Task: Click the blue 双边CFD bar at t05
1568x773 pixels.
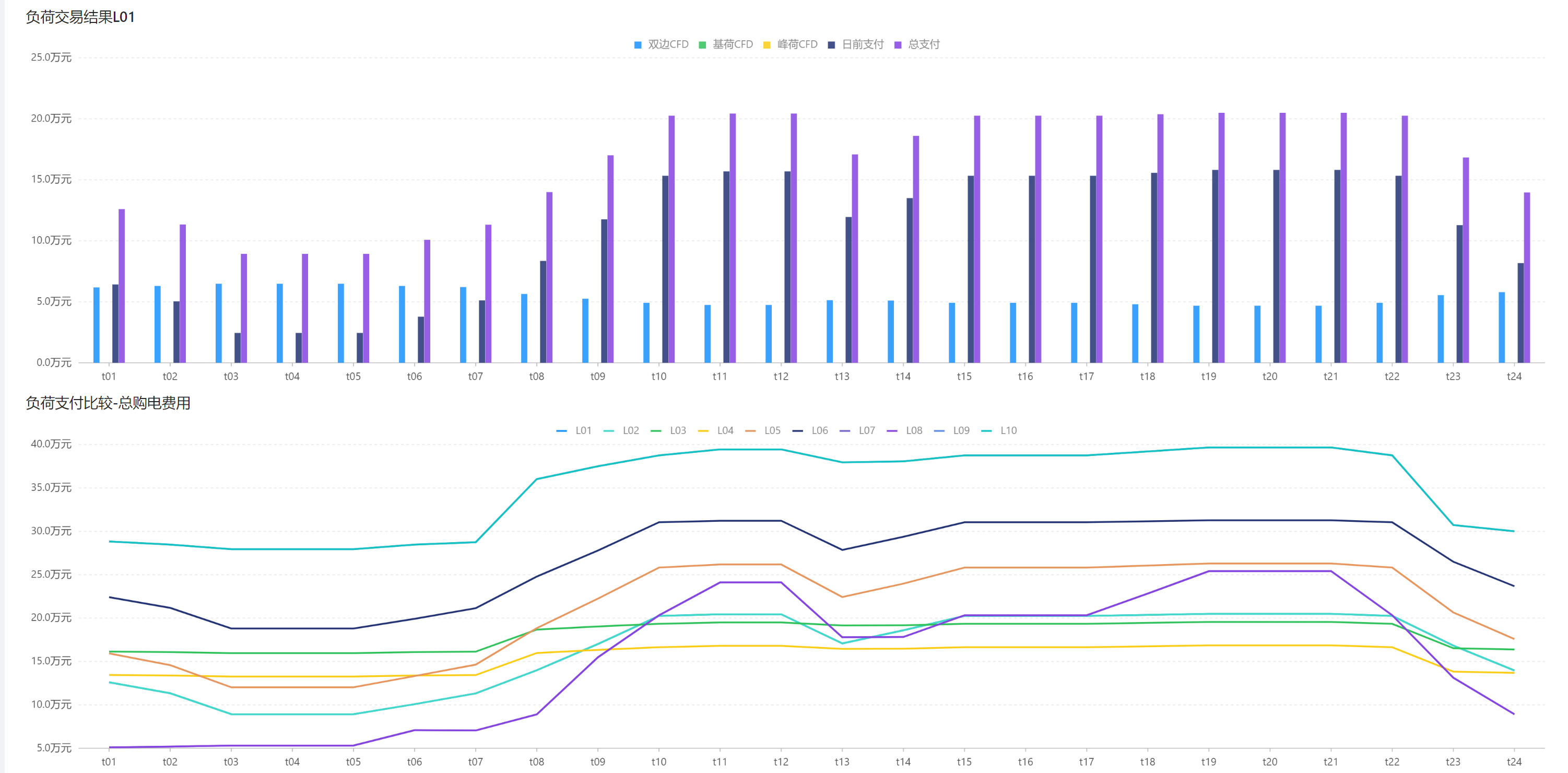Action: (x=341, y=323)
